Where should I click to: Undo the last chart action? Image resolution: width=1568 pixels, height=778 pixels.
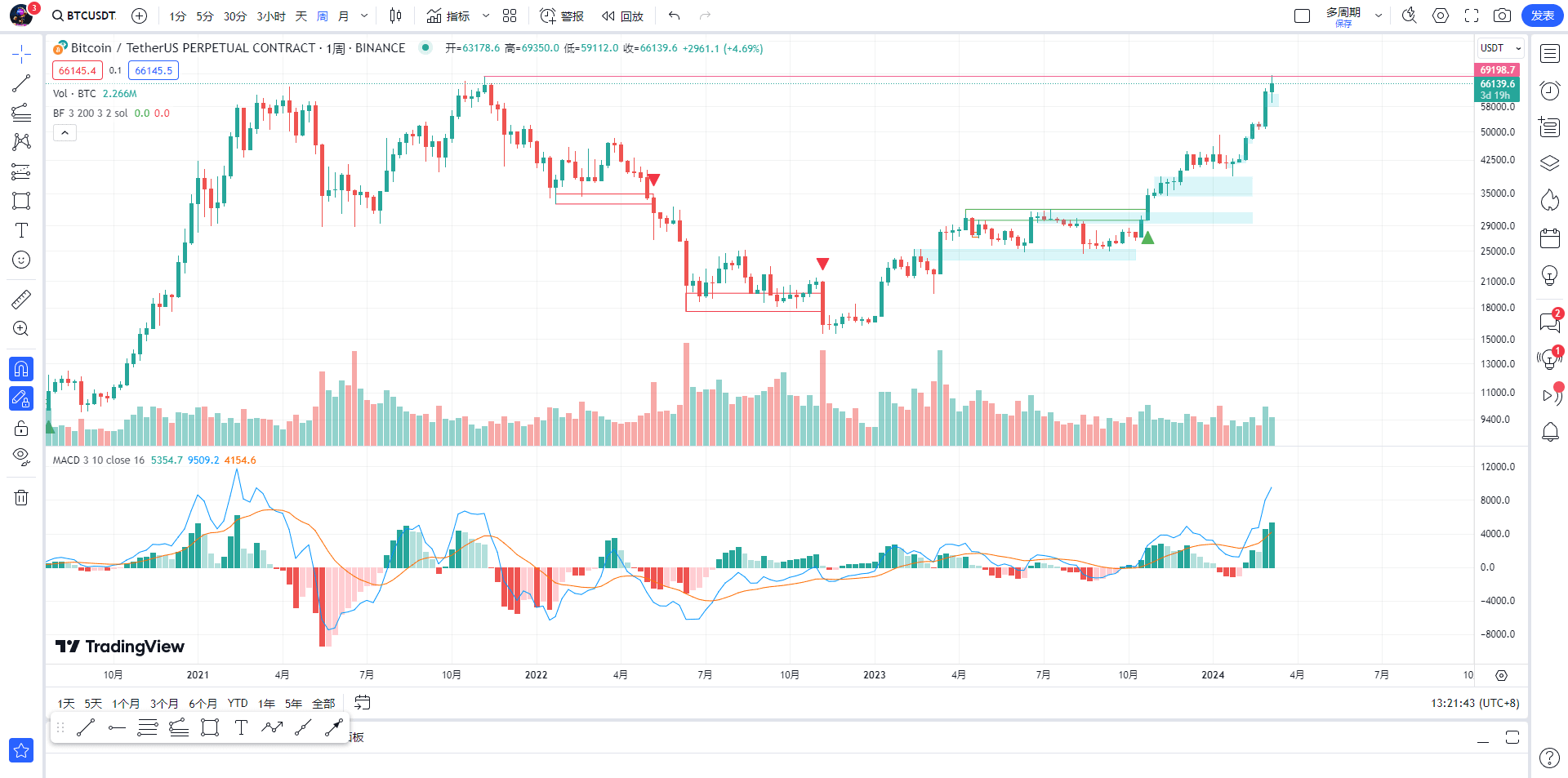[x=674, y=16]
